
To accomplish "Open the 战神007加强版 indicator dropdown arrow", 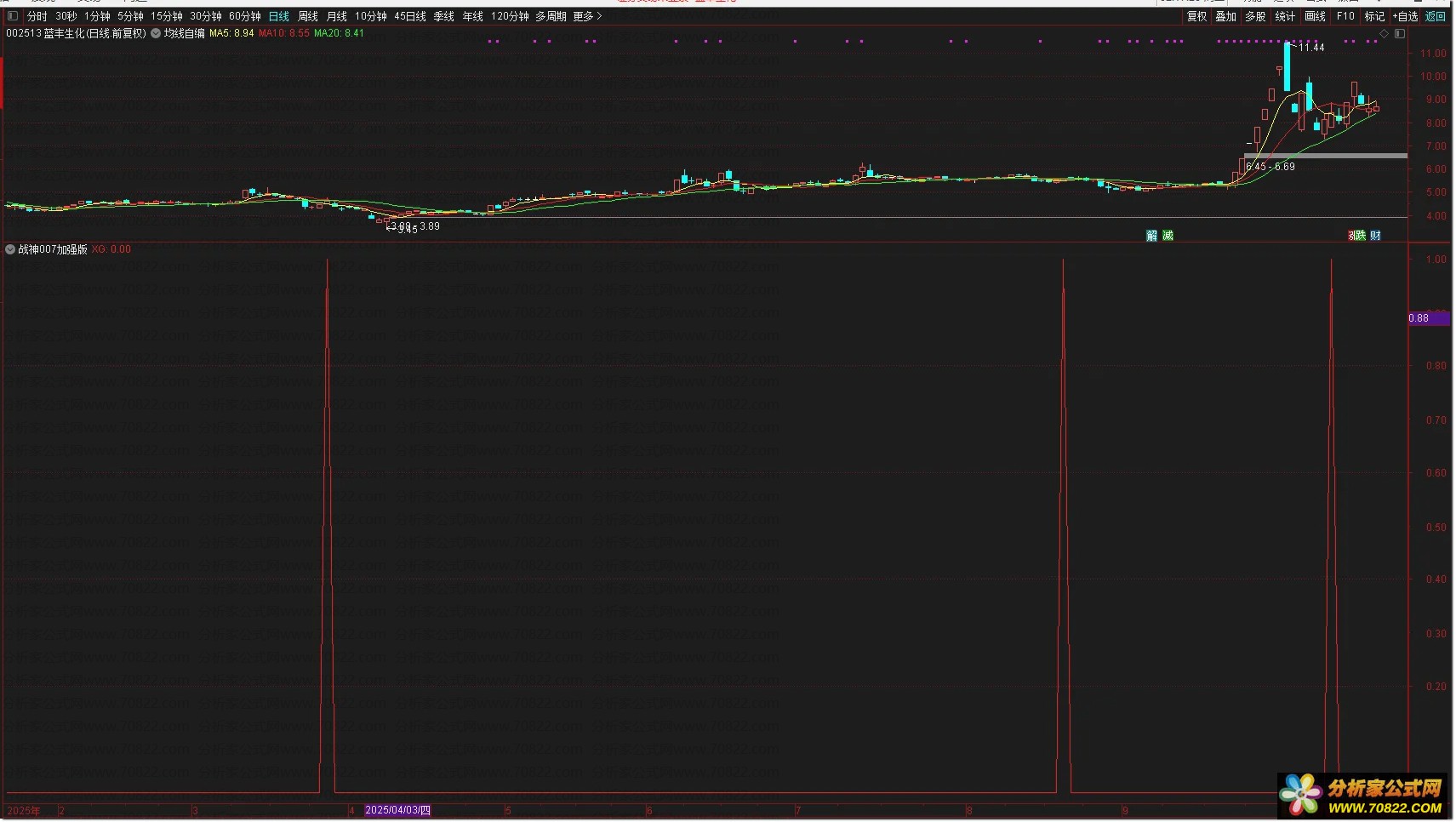I will pos(10,250).
